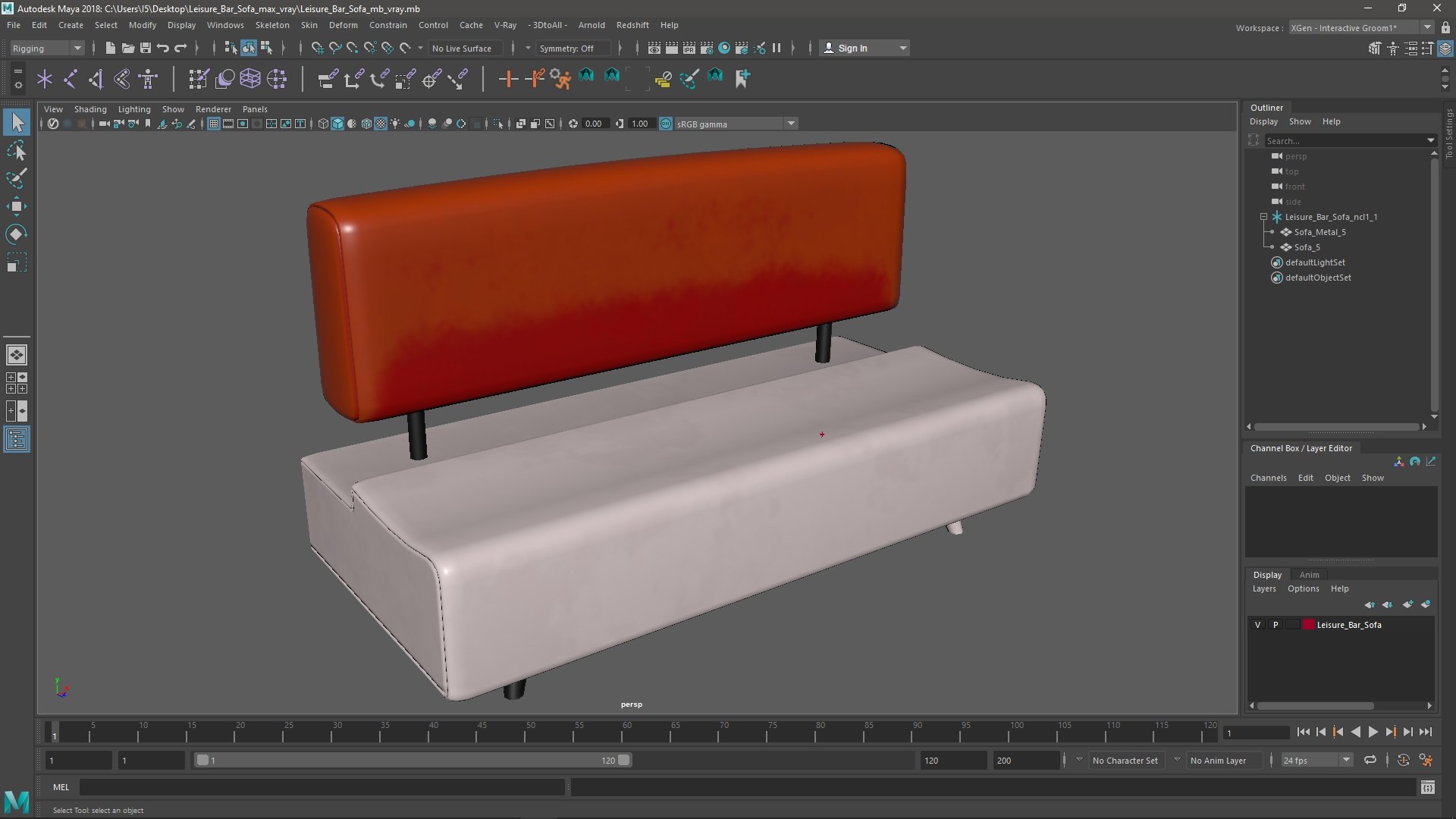Open the viewport Shading menu
The height and width of the screenshot is (819, 1456).
[90, 109]
